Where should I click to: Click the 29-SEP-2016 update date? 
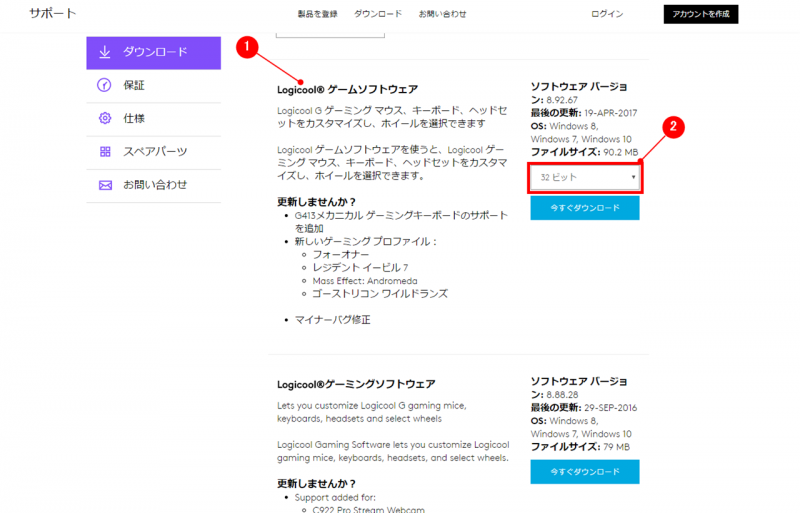611,407
